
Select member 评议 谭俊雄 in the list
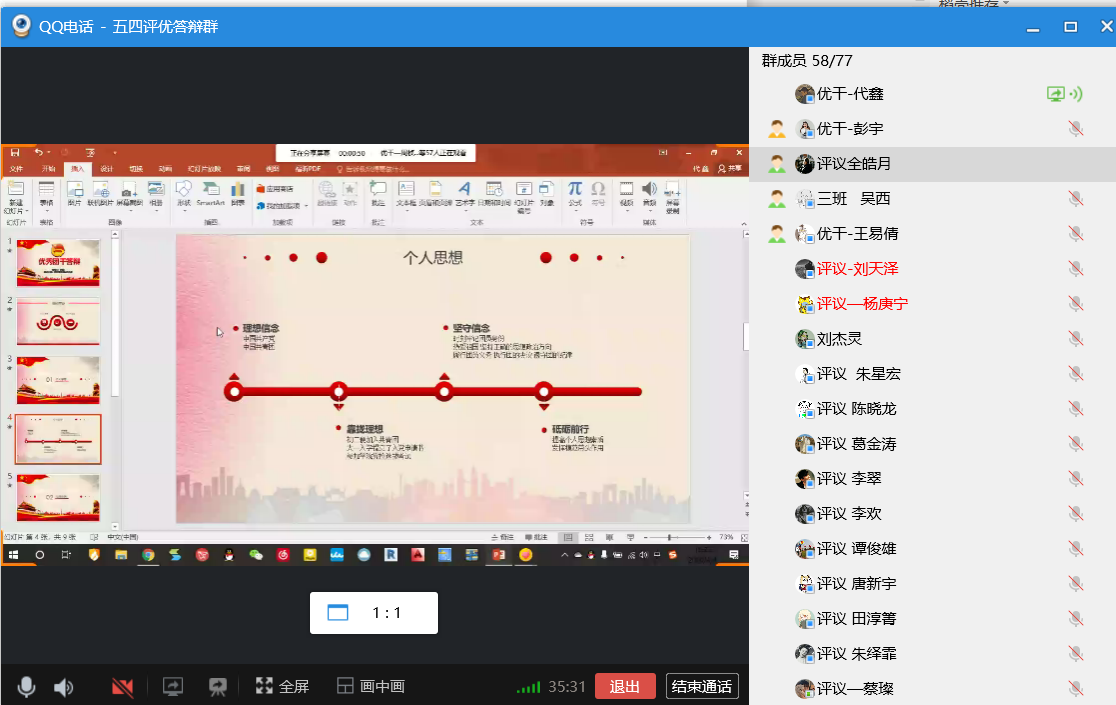point(932,548)
